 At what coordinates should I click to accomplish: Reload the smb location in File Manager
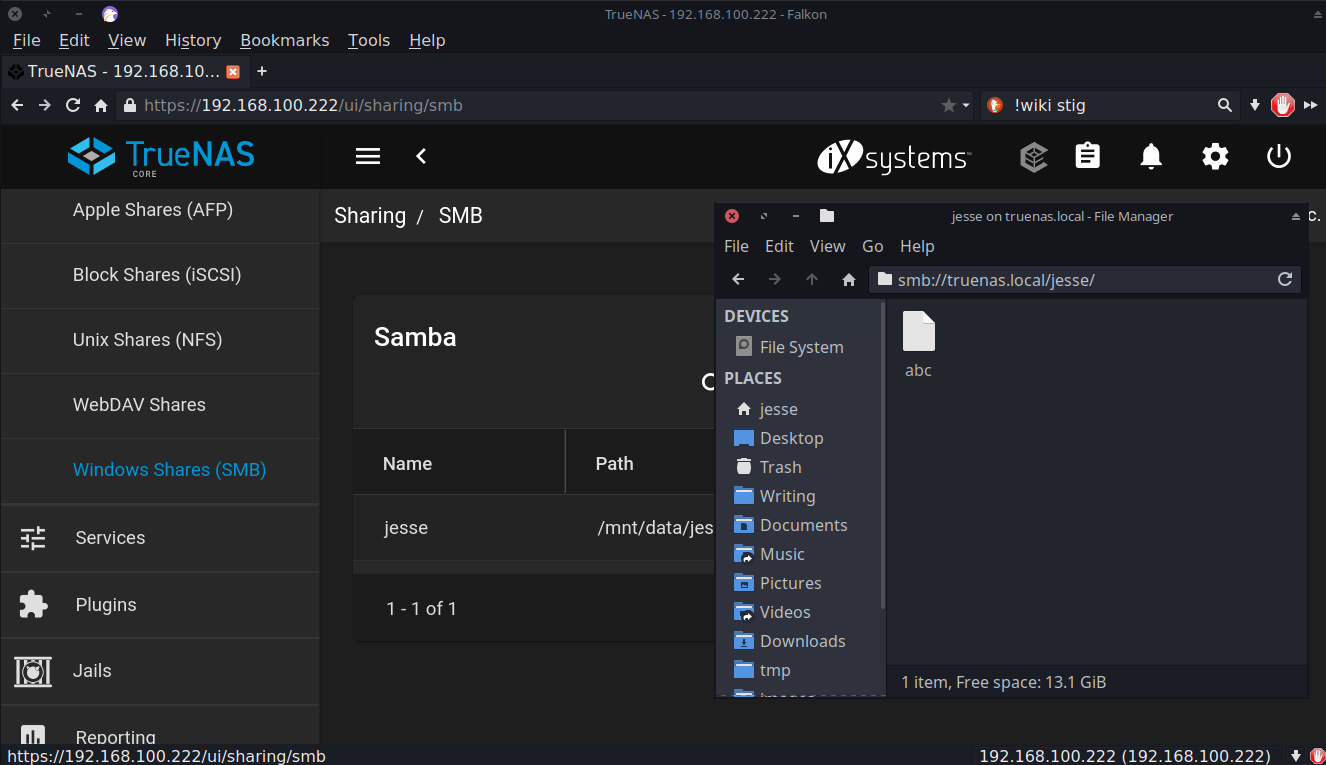1285,280
